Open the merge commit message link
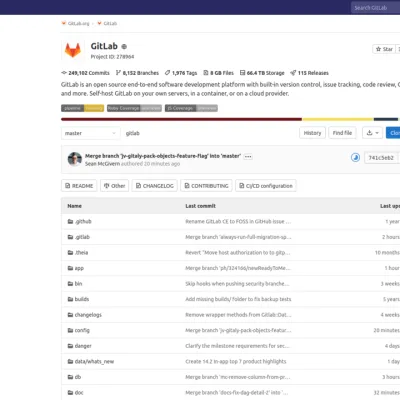This screenshot has width=400, height=400. 163,156
